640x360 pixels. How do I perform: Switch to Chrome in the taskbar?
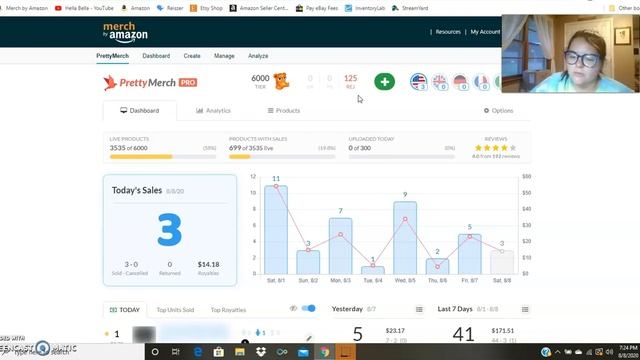pyautogui.click(x=324, y=352)
